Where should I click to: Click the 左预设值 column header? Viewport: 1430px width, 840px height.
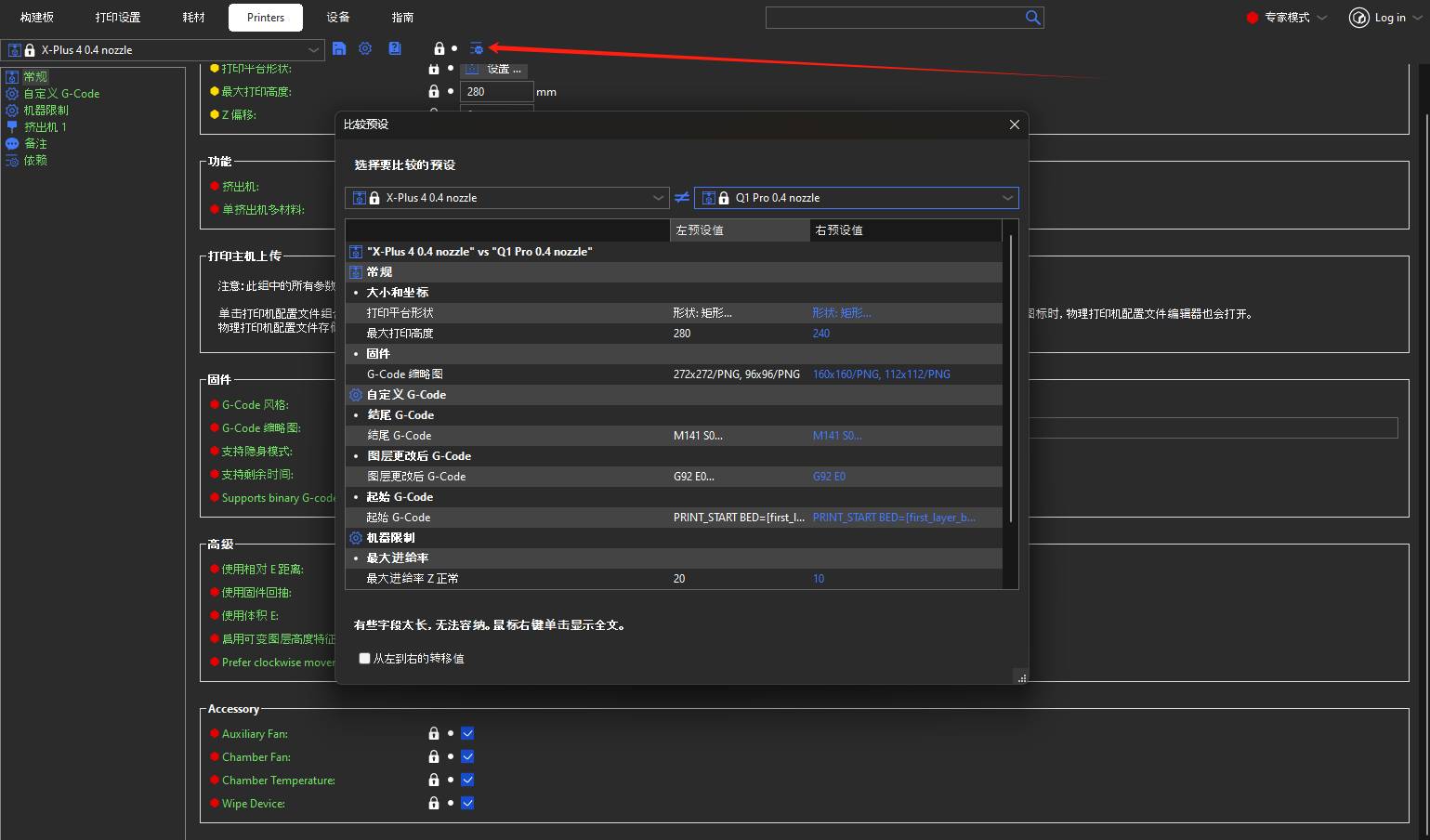(x=740, y=230)
